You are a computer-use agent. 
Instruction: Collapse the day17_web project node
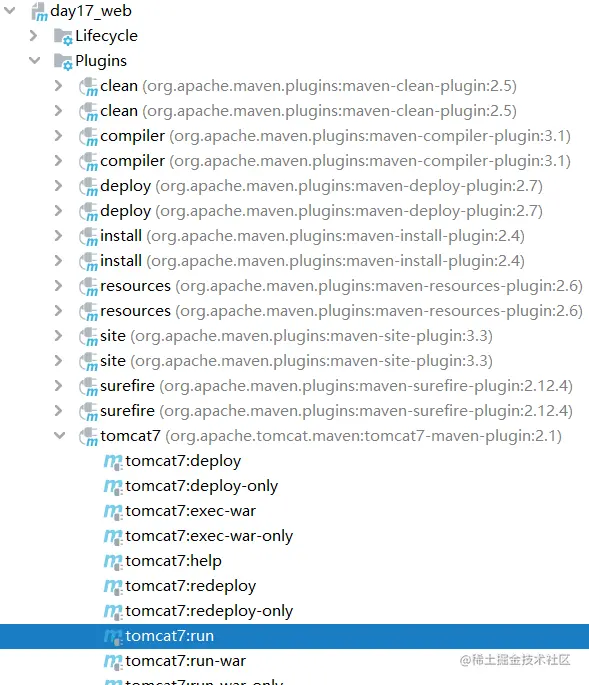pyautogui.click(x=10, y=10)
